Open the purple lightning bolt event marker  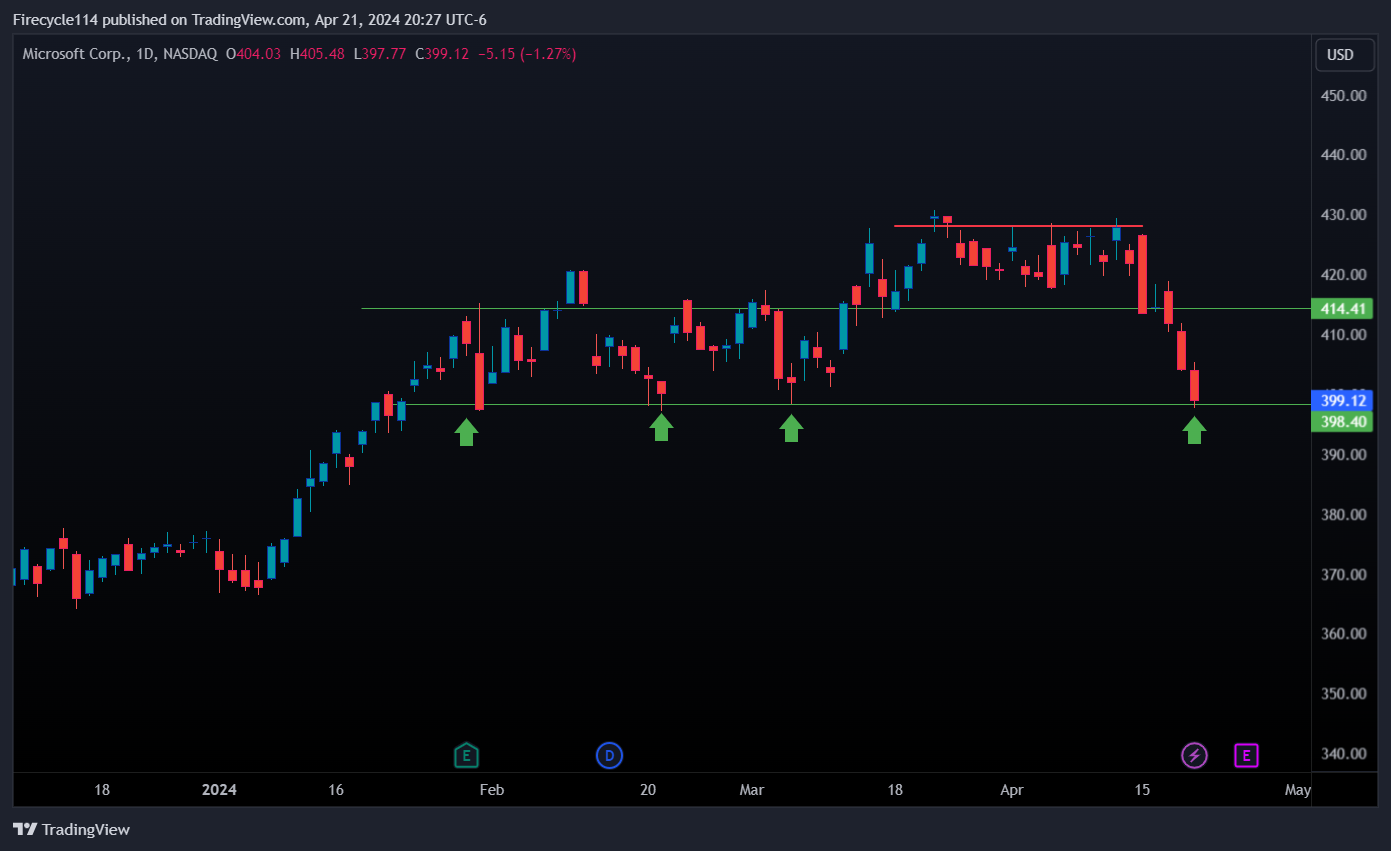pos(1194,755)
